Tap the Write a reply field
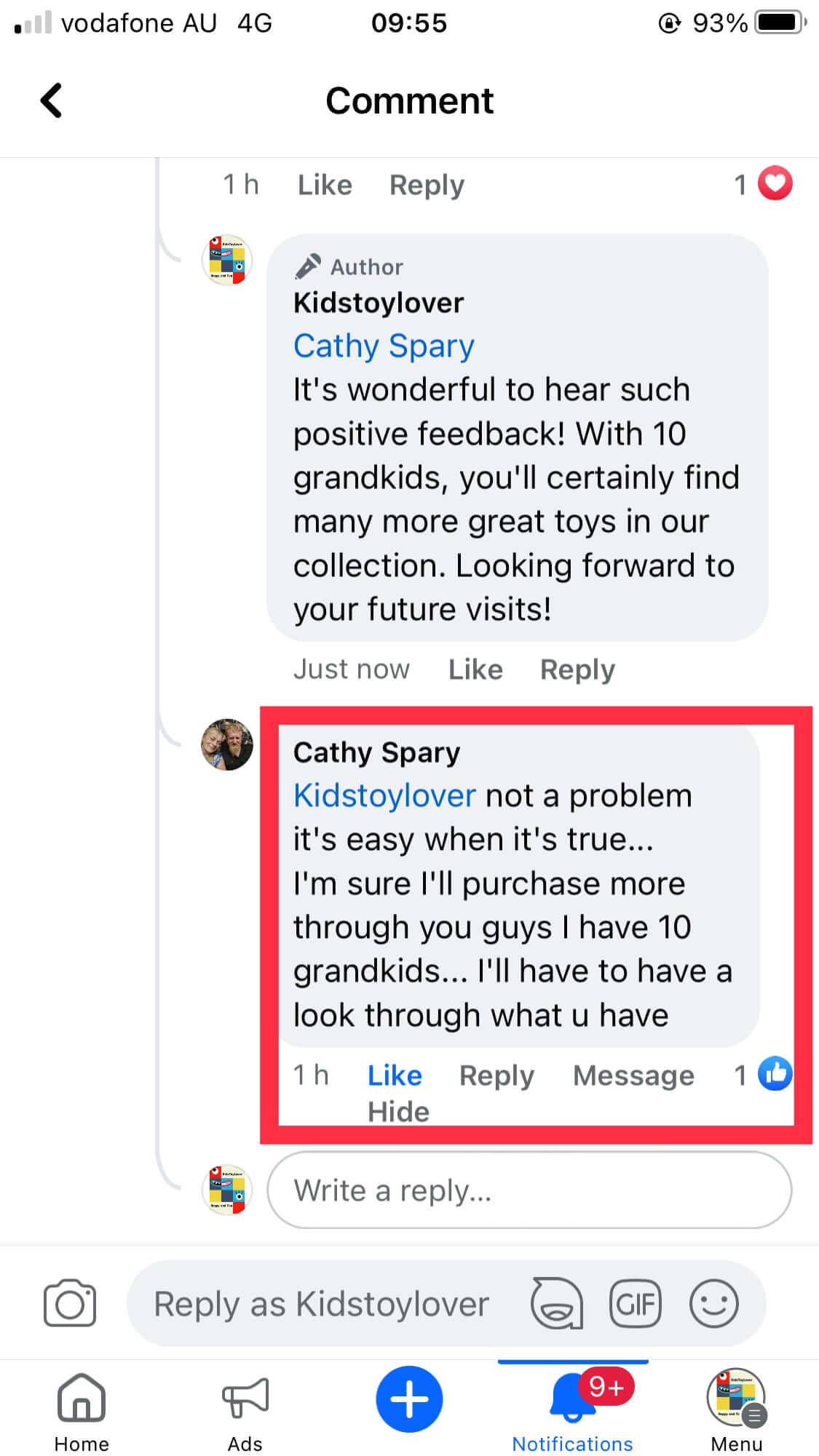Viewport: 819px width, 1456px height. (529, 1190)
